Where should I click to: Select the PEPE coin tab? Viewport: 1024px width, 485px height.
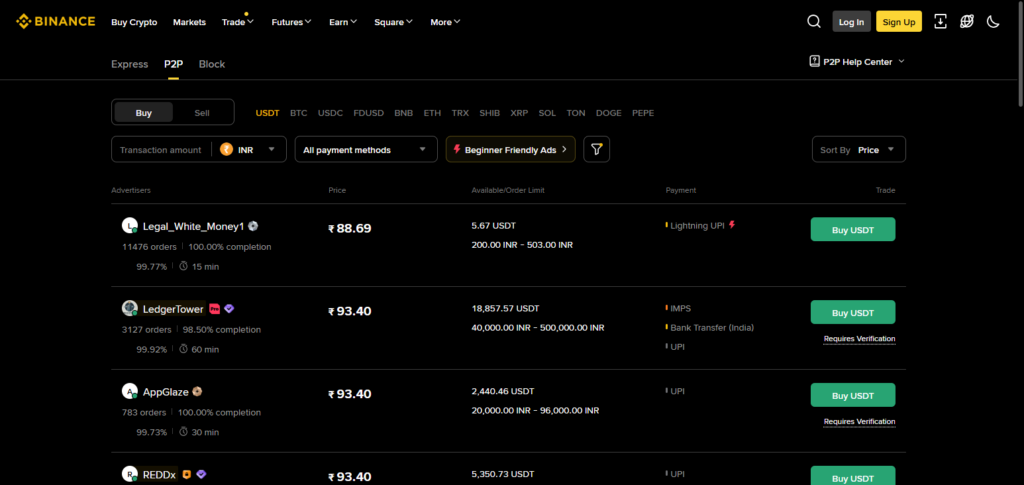(643, 113)
